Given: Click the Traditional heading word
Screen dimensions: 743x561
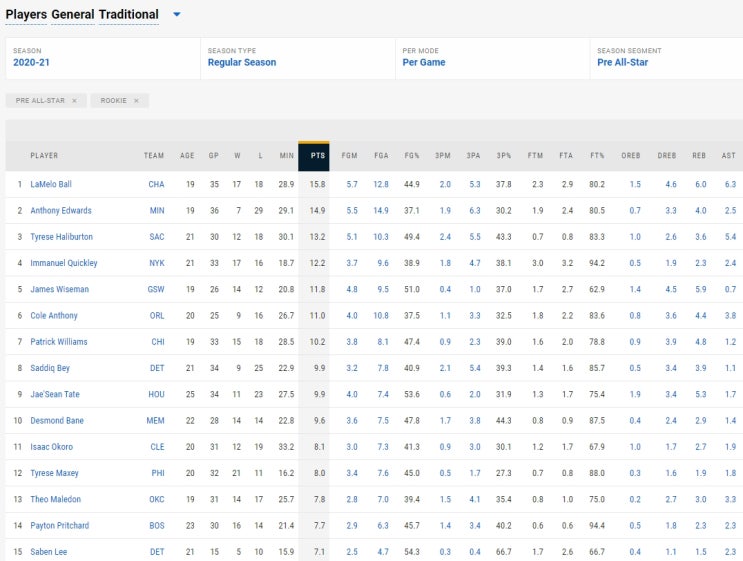Looking at the screenshot, I should (x=128, y=15).
